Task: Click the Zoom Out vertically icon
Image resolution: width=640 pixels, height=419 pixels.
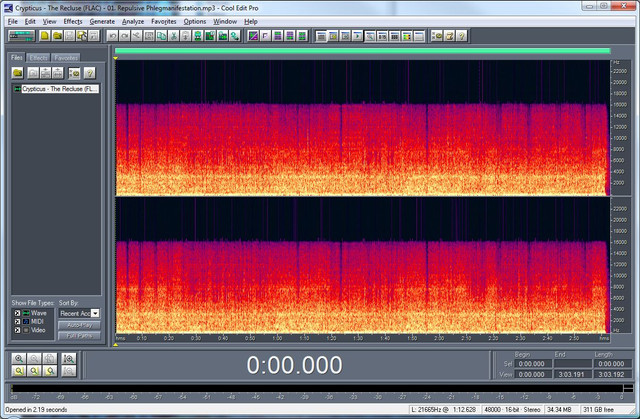Action: [69, 371]
